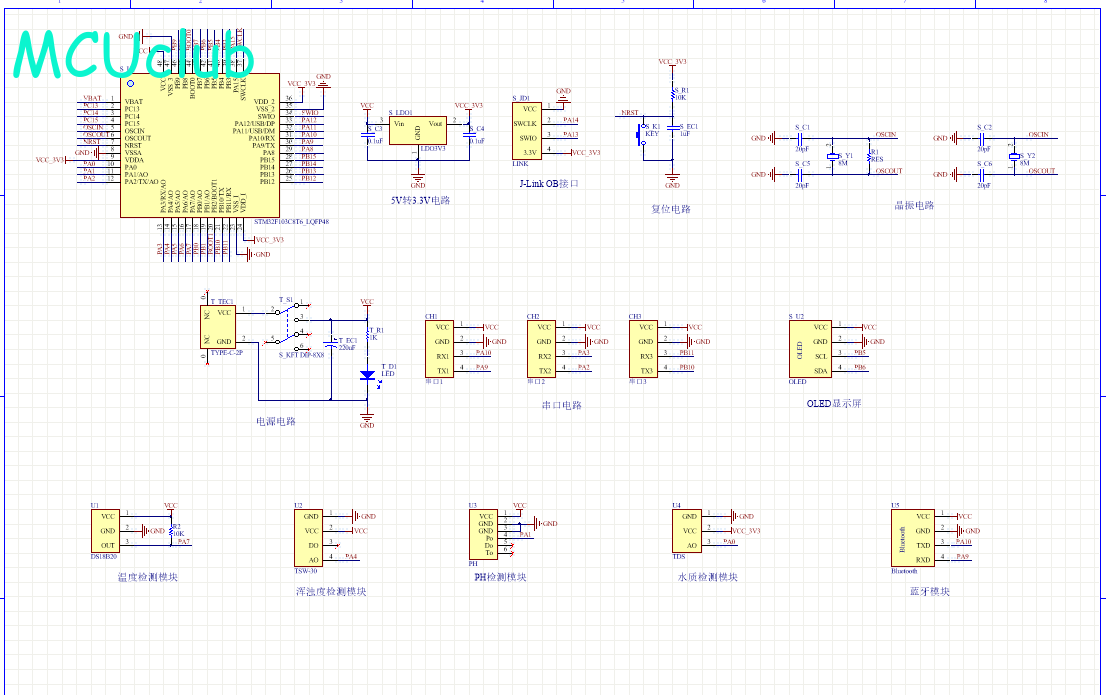Select the OLED display module S_U2
This screenshot has width=1106, height=695.
[811, 348]
